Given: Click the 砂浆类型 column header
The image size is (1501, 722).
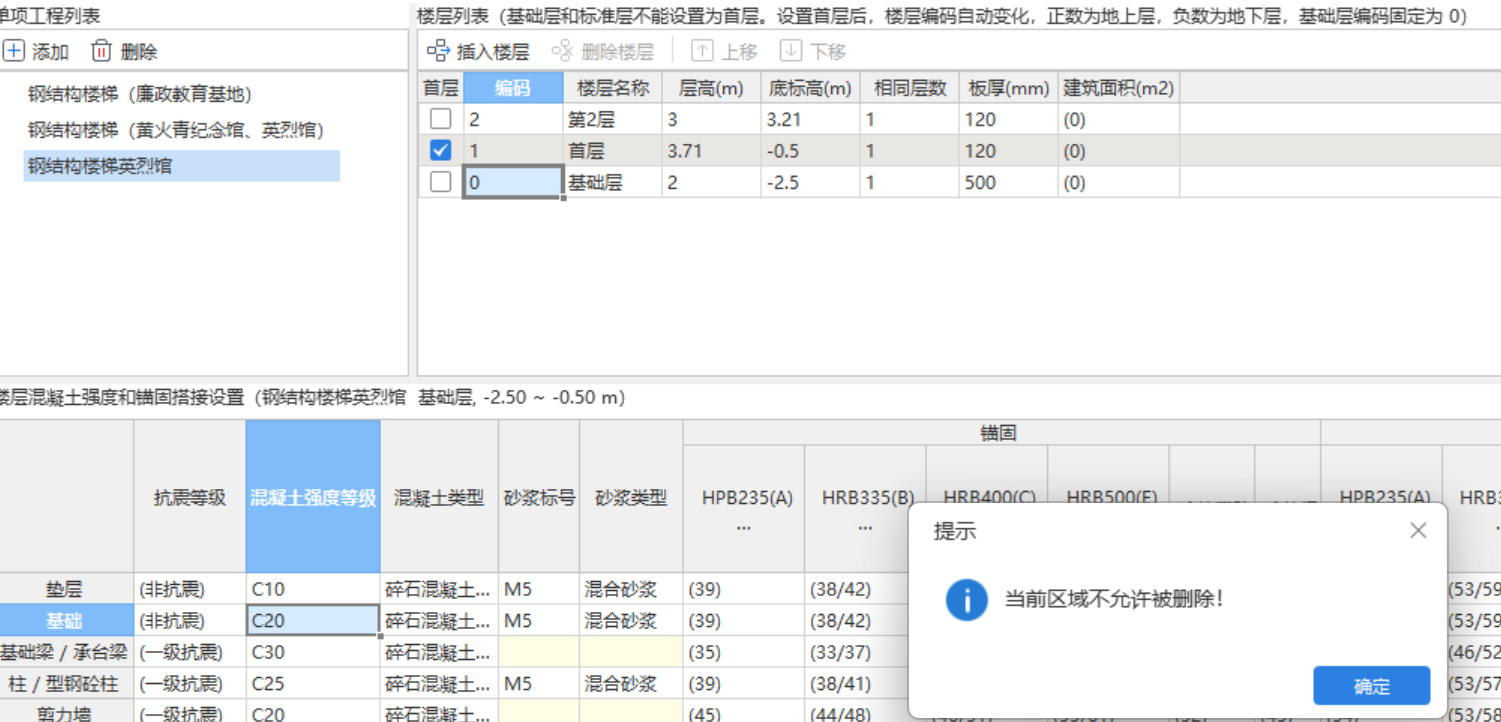Looking at the screenshot, I should 631,497.
